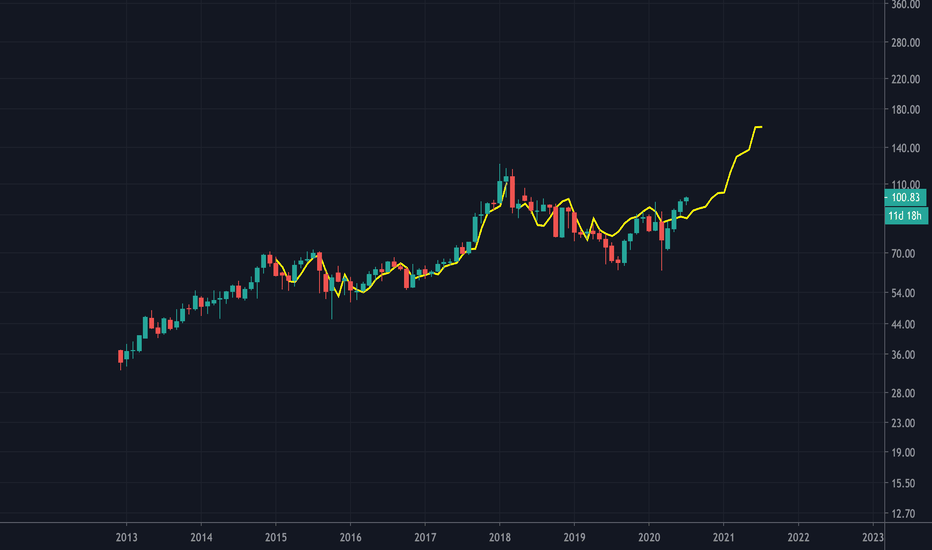Viewport: 932px width, 550px height.
Task: Click the 280.00 price axis label
Action: pyautogui.click(x=906, y=43)
